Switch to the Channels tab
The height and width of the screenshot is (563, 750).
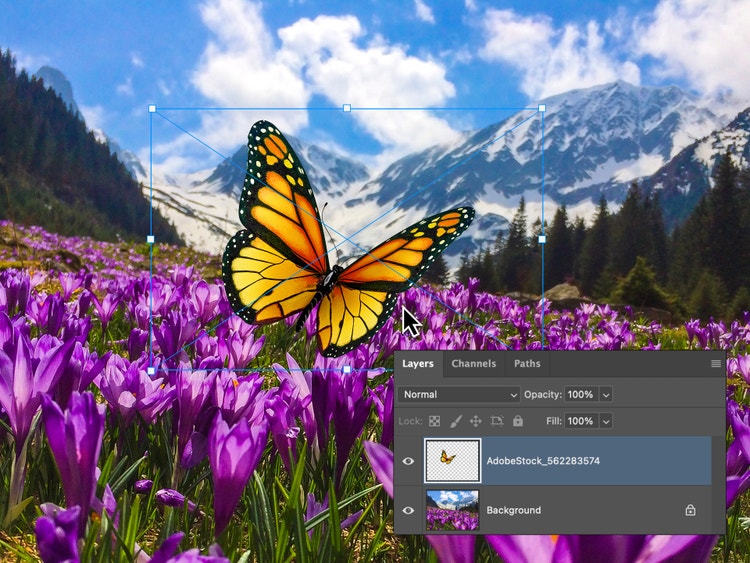(x=474, y=364)
